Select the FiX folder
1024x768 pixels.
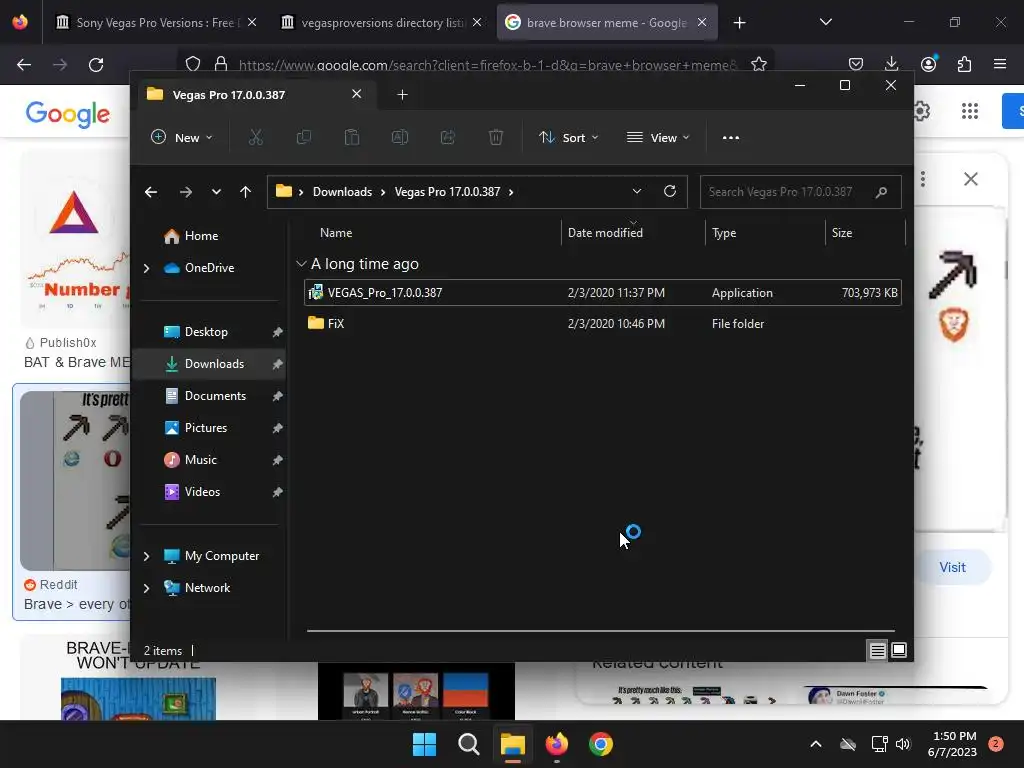(x=603, y=324)
